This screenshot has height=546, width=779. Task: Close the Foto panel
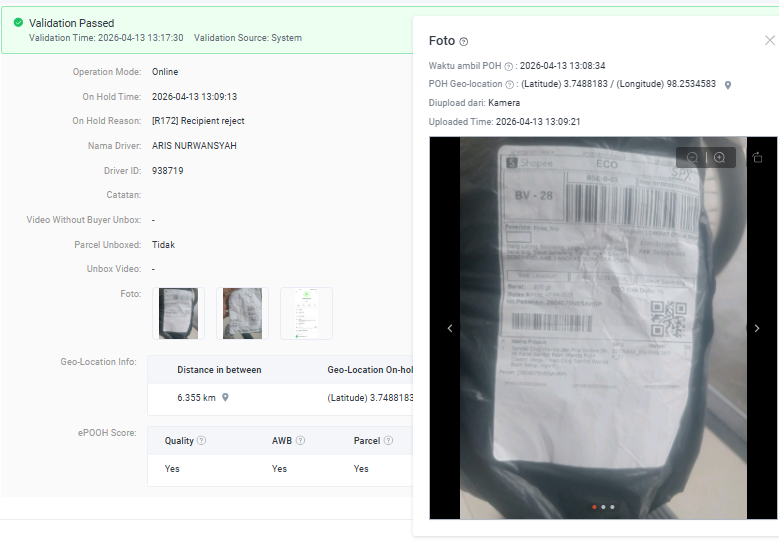[x=770, y=40]
